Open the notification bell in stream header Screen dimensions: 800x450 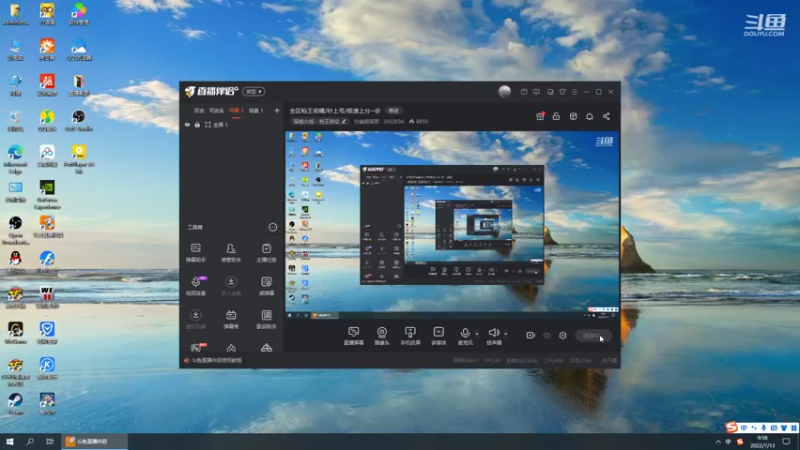click(x=589, y=116)
